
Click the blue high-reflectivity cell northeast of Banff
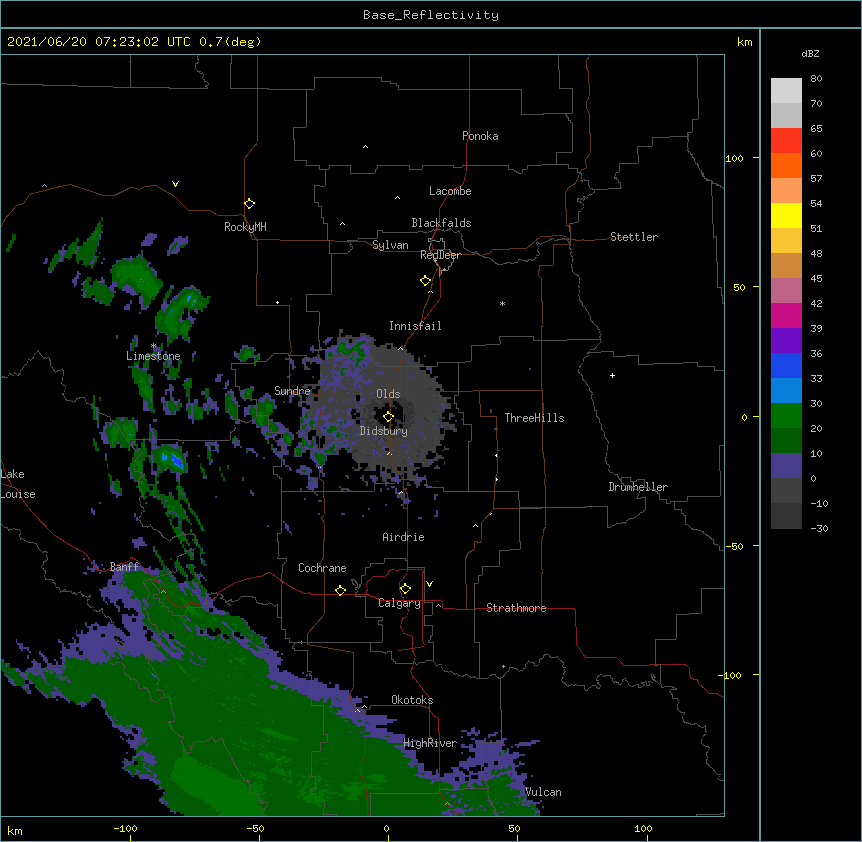click(x=173, y=459)
